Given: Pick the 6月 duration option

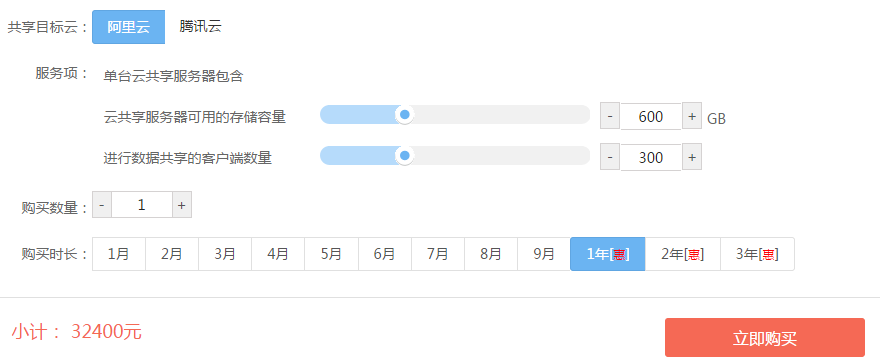Looking at the screenshot, I should 385,254.
